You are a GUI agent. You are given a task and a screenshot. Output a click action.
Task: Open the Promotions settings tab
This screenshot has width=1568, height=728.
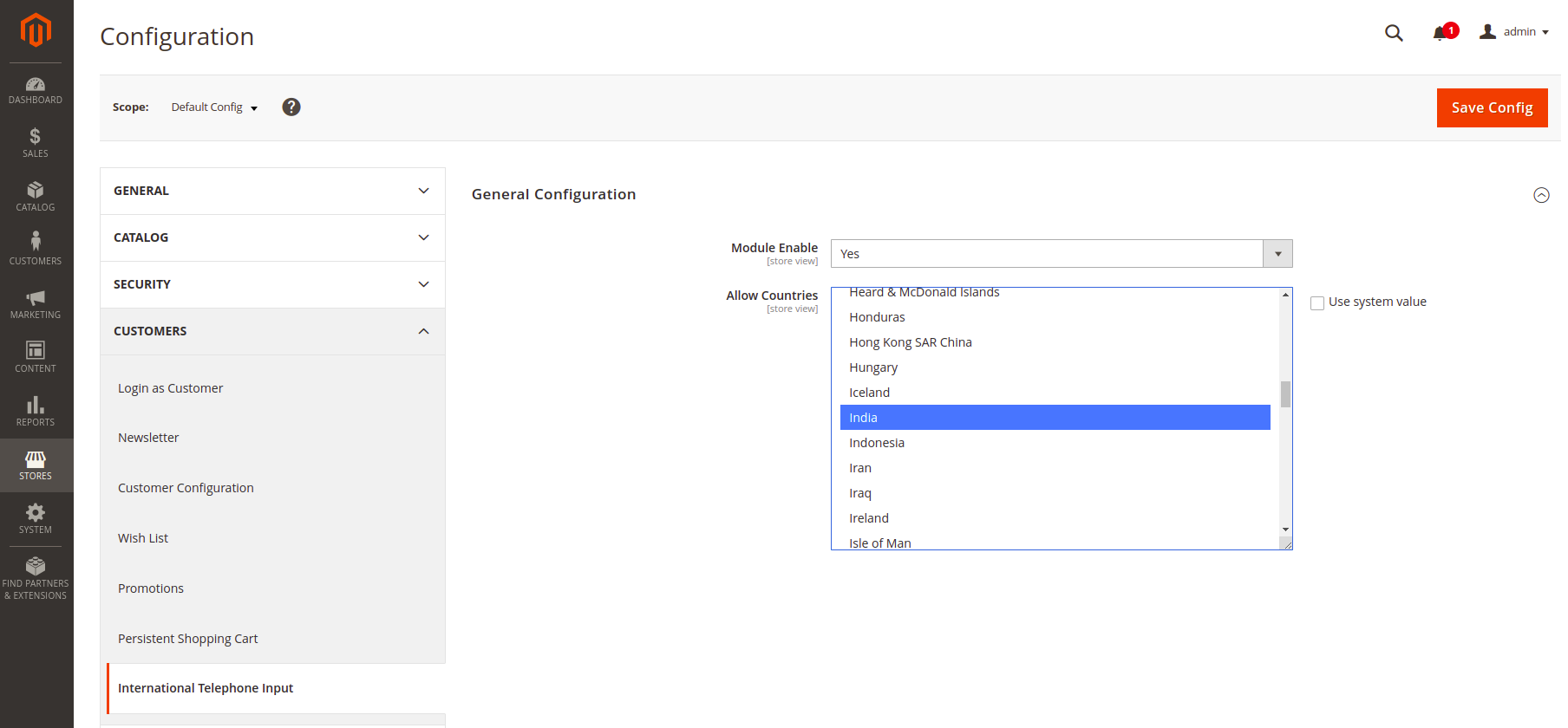(x=151, y=588)
